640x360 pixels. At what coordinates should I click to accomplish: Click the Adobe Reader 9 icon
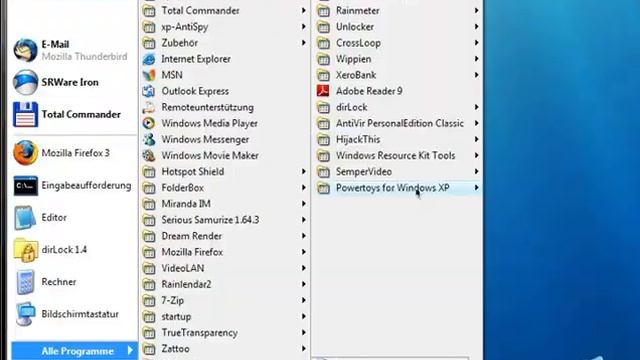coord(323,91)
